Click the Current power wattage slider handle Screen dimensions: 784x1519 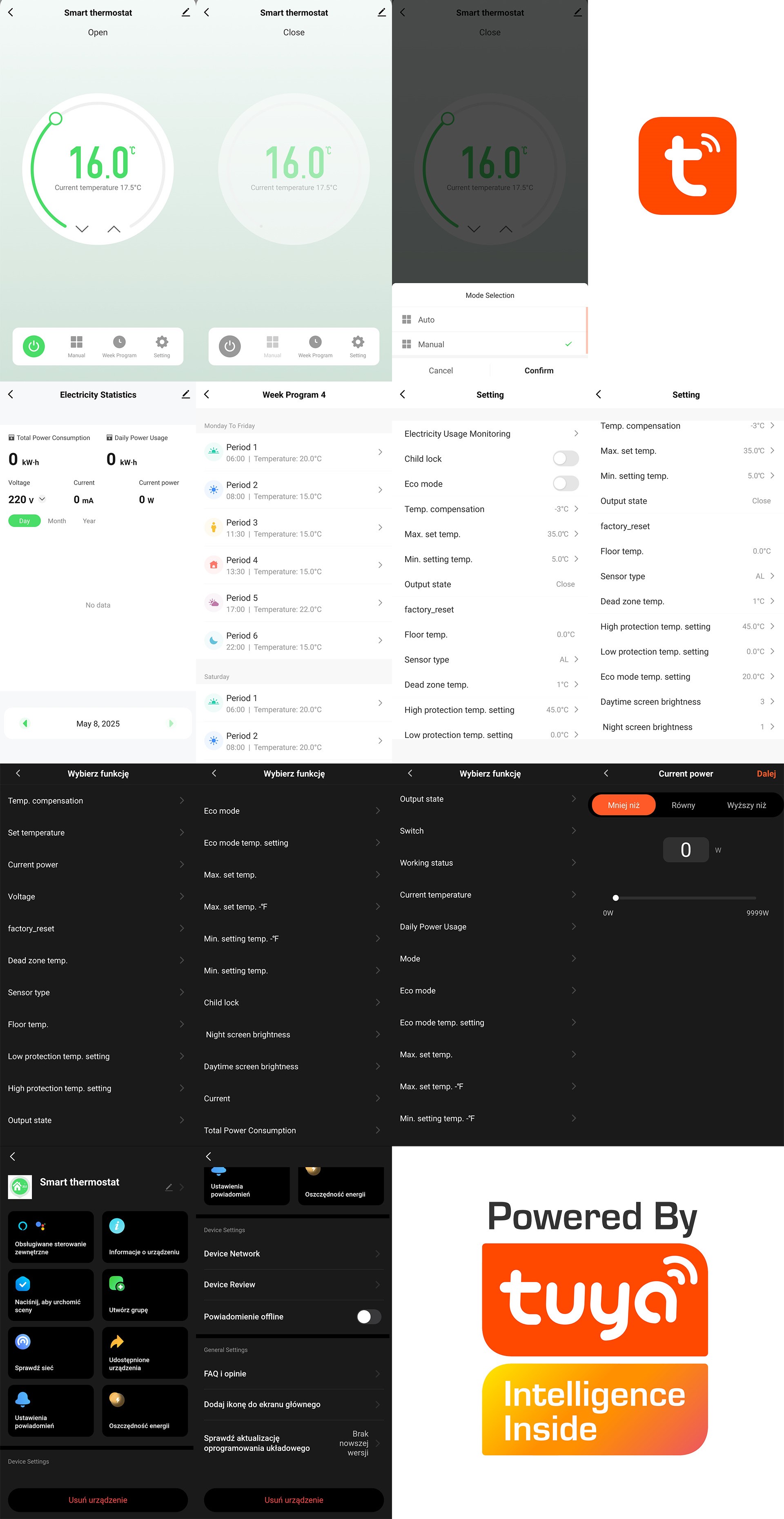tap(615, 898)
